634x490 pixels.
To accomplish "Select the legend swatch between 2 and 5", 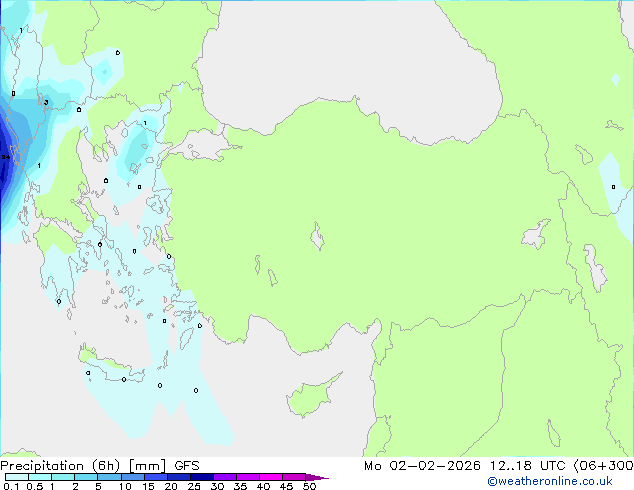I will click(86, 477).
